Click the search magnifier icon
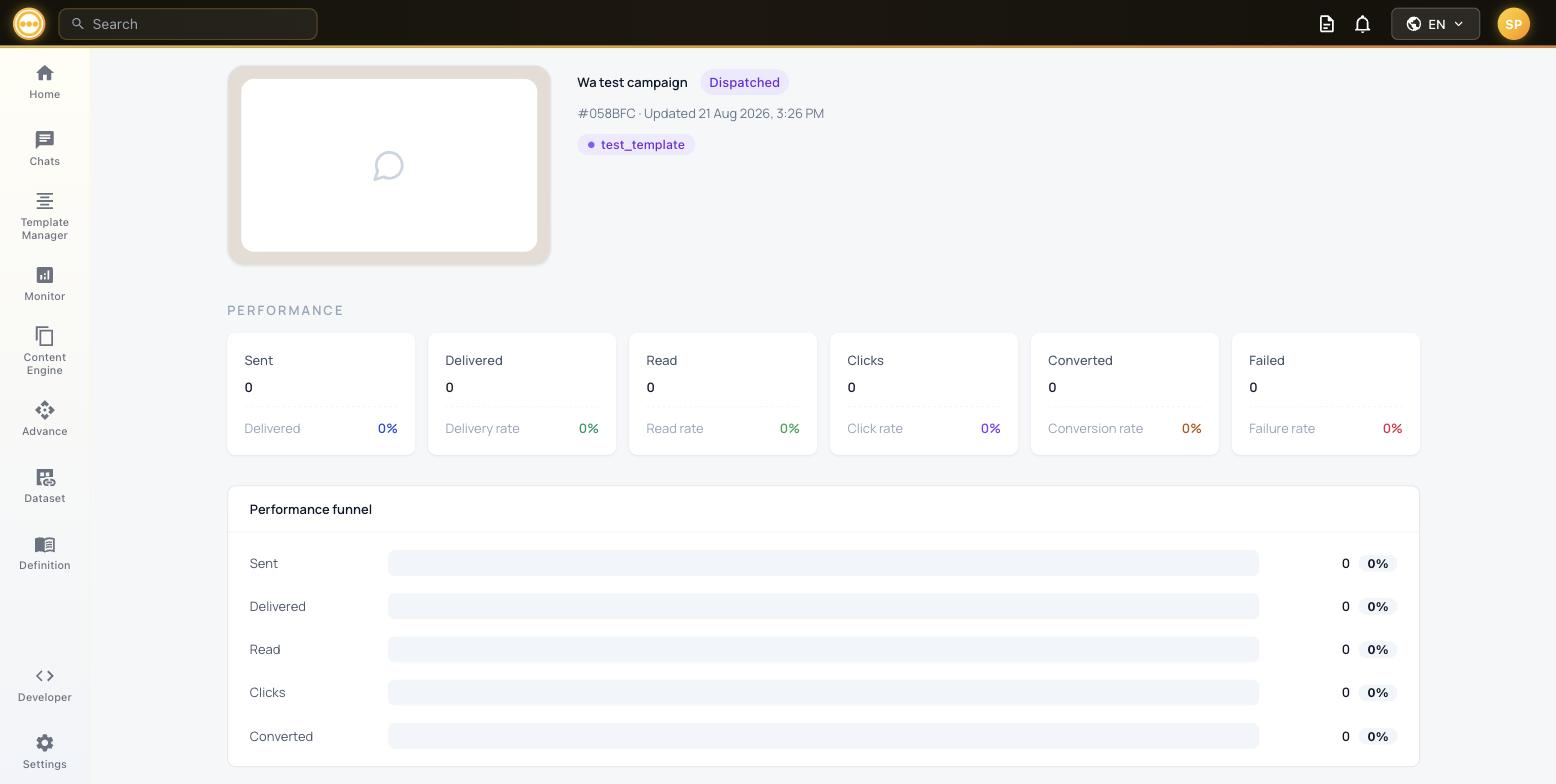Image resolution: width=1556 pixels, height=784 pixels. (x=77, y=24)
